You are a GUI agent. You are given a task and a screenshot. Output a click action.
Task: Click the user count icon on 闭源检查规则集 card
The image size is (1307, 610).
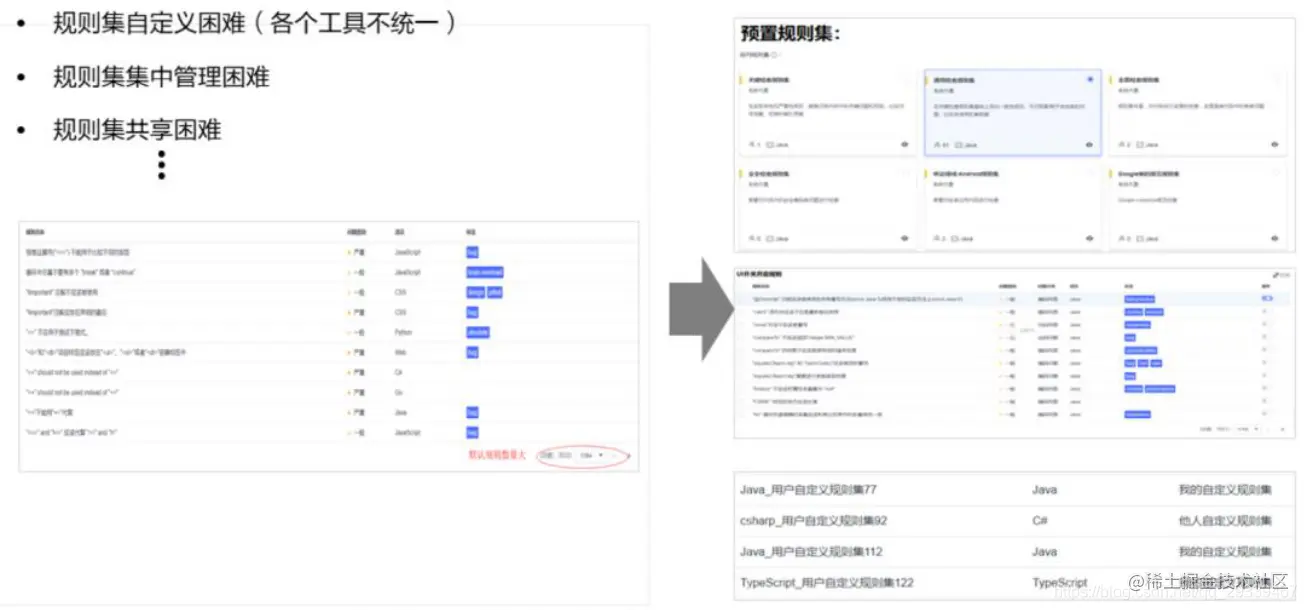click(x=752, y=145)
